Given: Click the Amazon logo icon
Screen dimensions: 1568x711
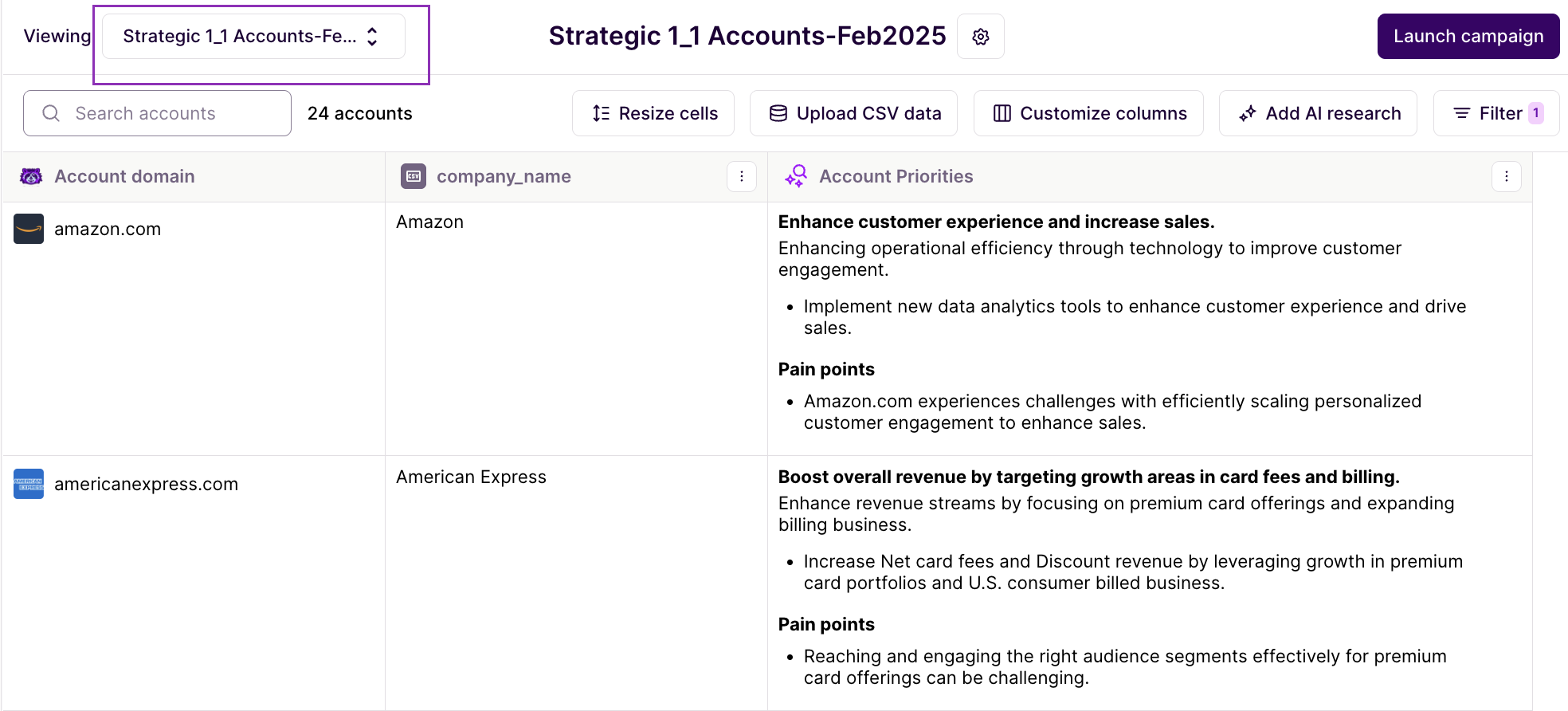Looking at the screenshot, I should [x=29, y=229].
